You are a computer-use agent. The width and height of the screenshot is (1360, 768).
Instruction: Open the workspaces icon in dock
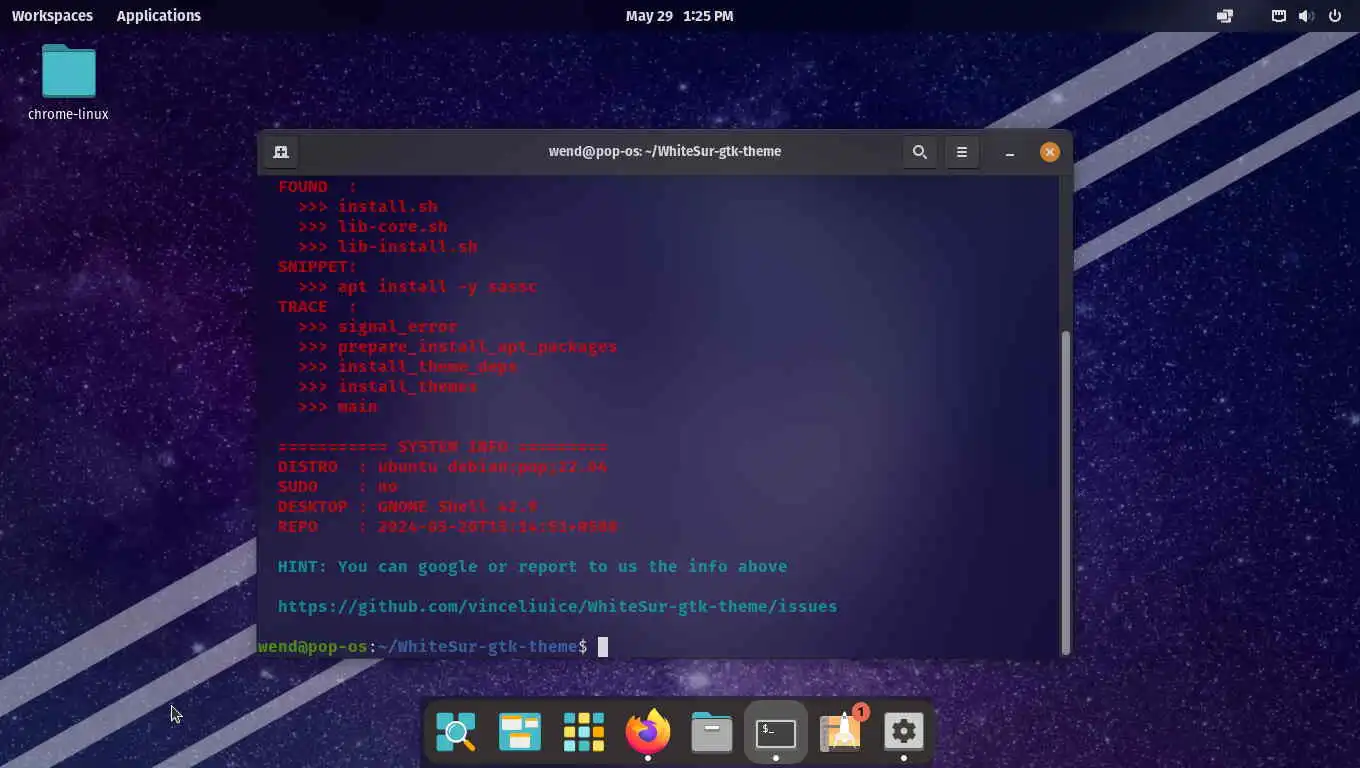point(520,732)
